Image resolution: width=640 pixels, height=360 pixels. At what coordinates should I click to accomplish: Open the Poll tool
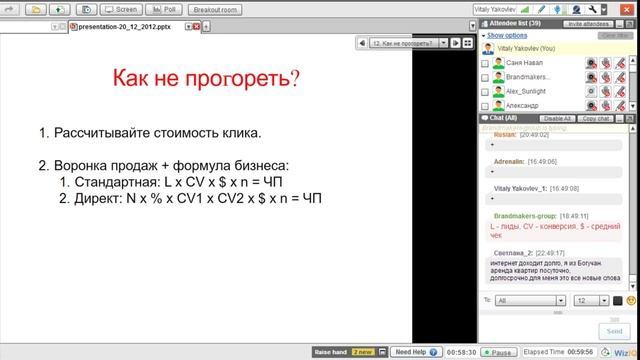point(164,9)
